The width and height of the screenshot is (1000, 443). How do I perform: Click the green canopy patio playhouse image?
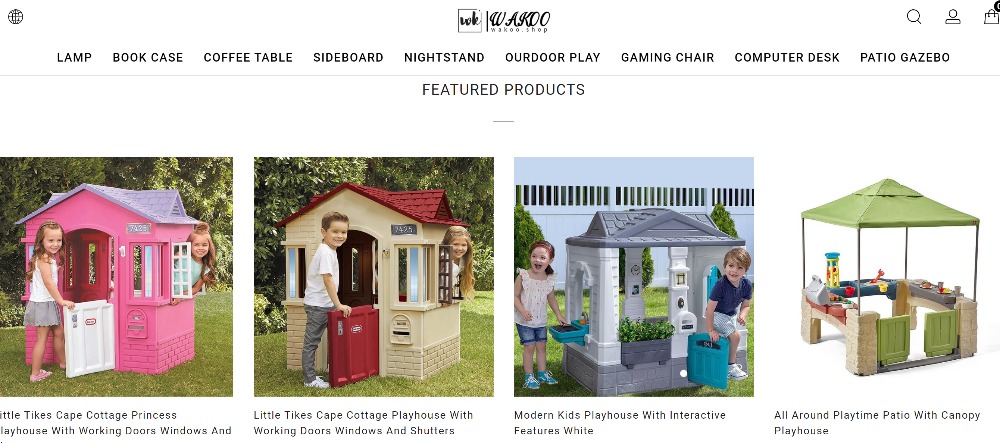pos(887,277)
